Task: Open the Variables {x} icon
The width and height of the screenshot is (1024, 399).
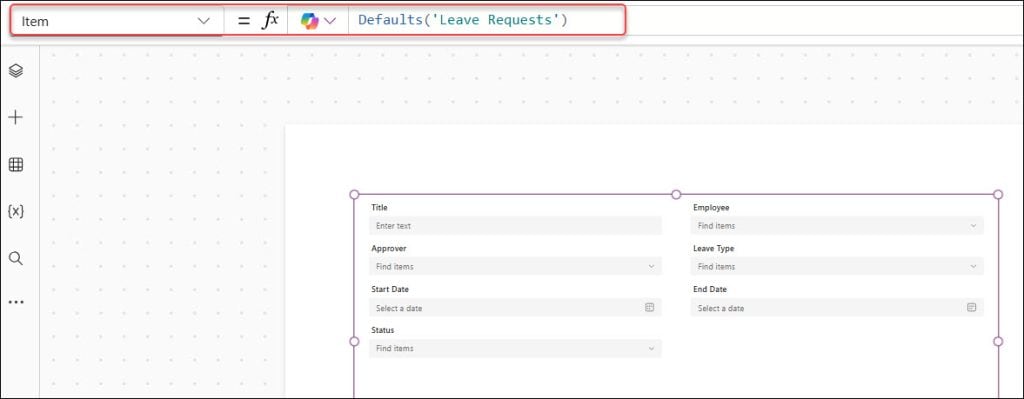Action: coord(16,212)
